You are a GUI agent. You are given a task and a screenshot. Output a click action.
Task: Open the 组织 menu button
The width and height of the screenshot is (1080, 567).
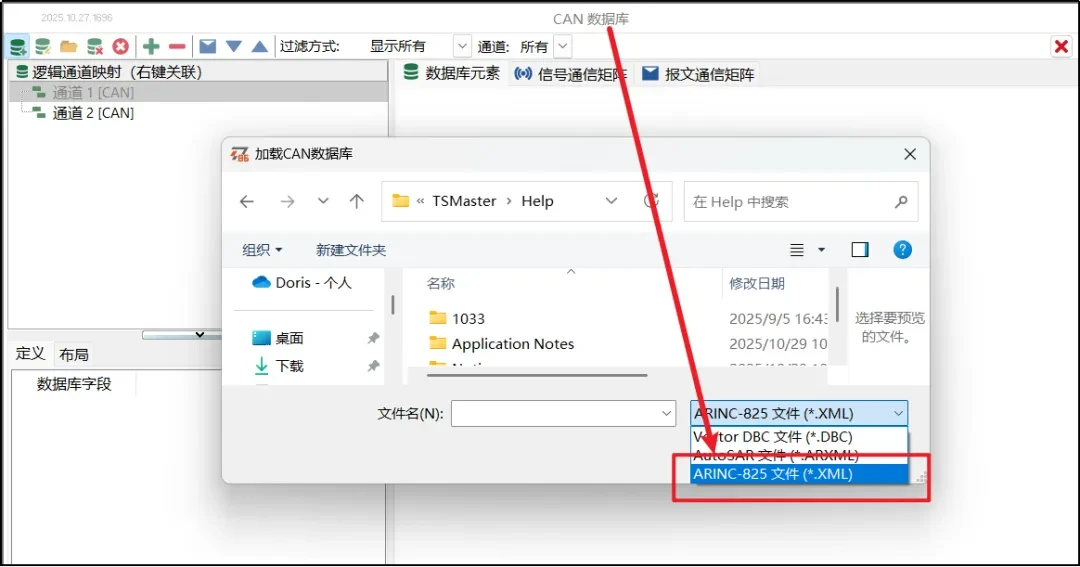tap(262, 250)
